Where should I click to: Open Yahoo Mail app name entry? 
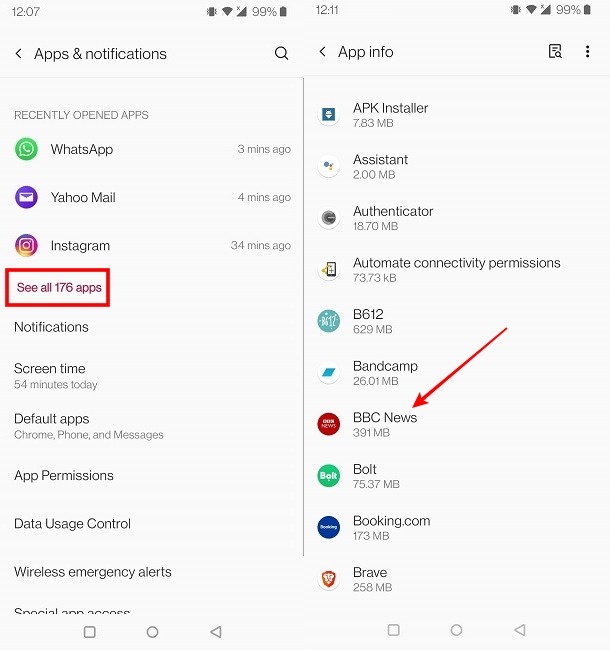pyautogui.click(x=83, y=197)
